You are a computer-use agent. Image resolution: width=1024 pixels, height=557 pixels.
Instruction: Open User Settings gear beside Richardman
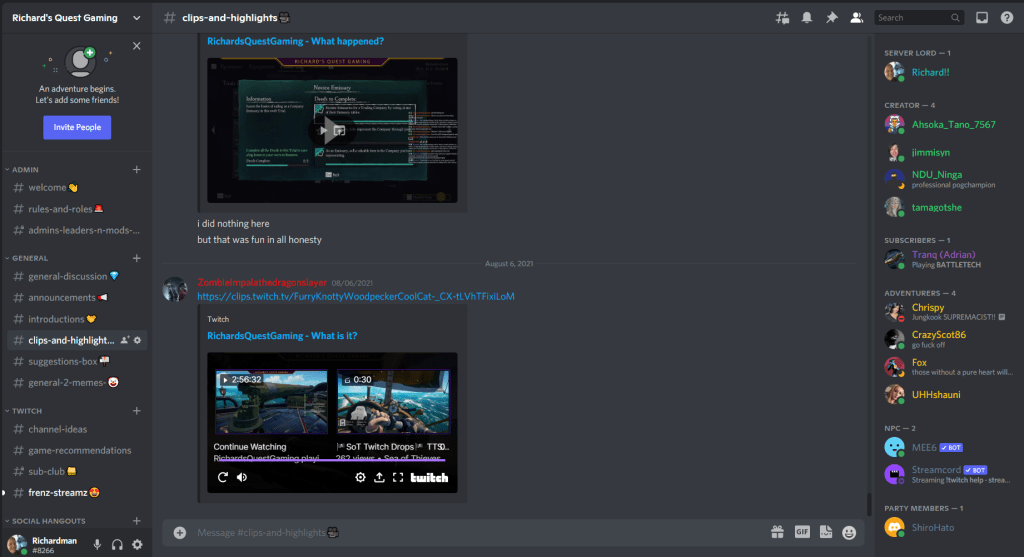(137, 544)
